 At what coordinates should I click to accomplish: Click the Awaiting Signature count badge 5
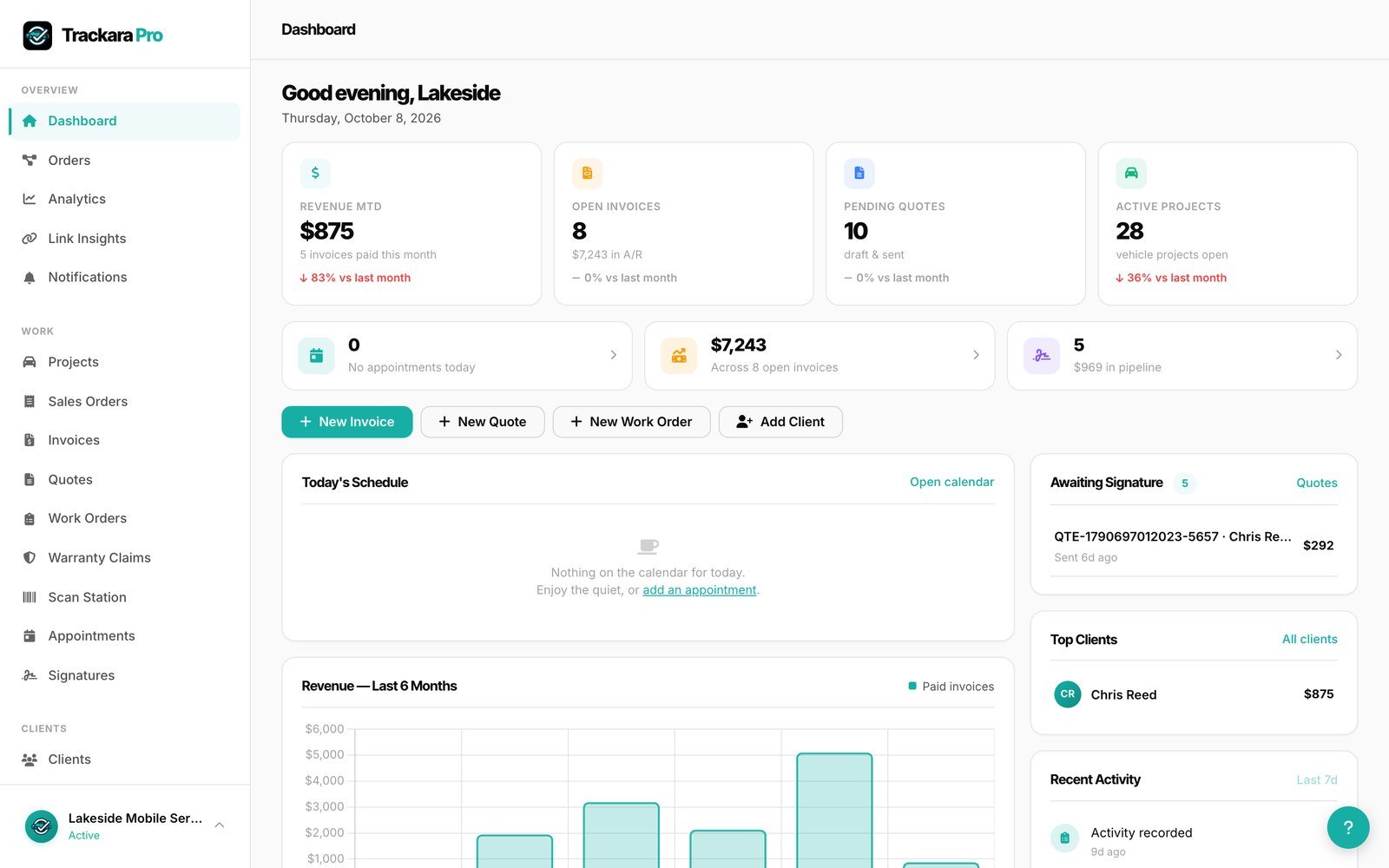point(1184,483)
